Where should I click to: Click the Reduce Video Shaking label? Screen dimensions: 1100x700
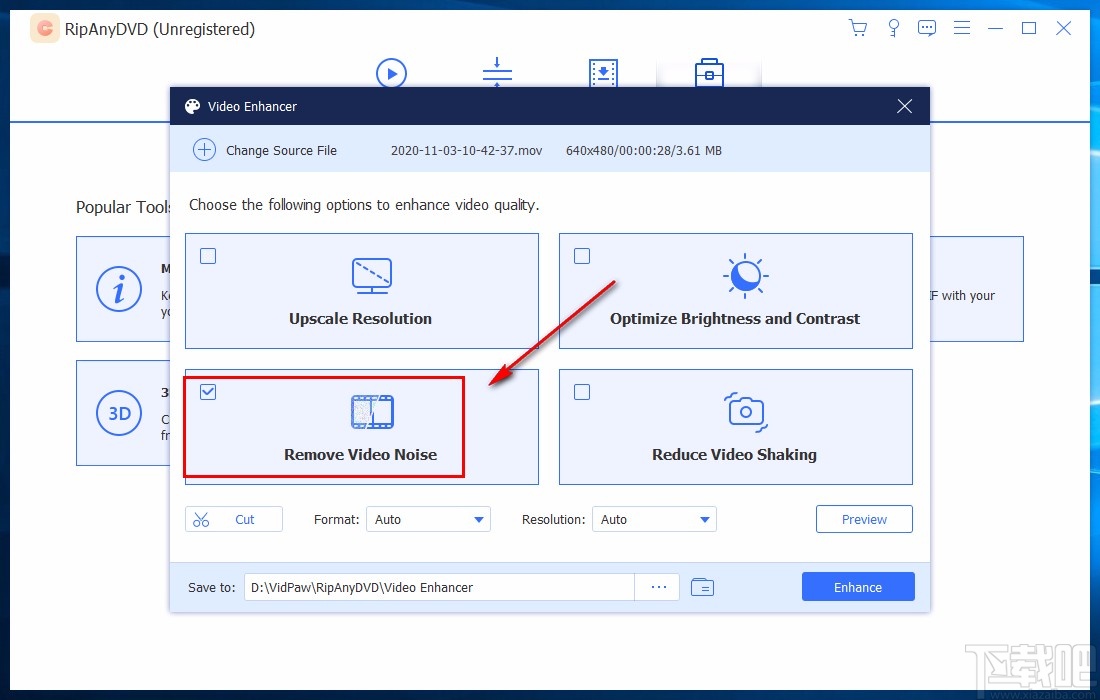[735, 455]
